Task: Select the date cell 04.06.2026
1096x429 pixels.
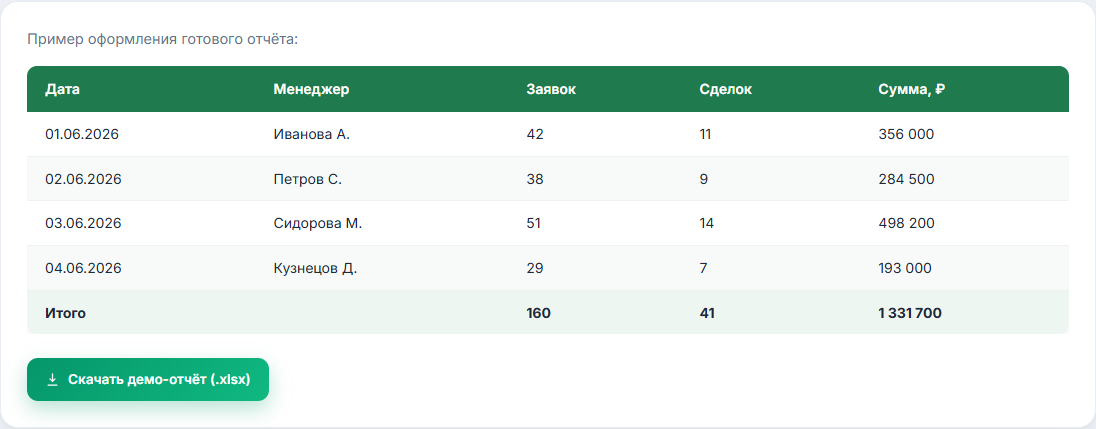Action: 83,268
